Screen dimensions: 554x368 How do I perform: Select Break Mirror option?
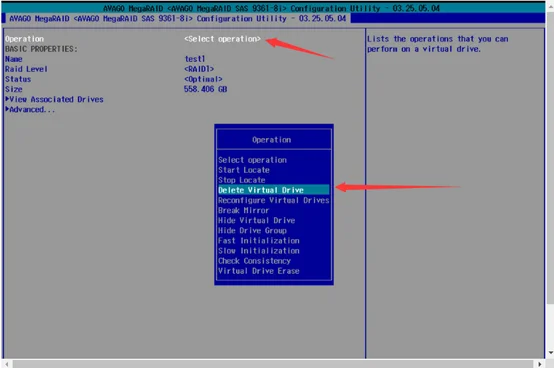[243, 210]
